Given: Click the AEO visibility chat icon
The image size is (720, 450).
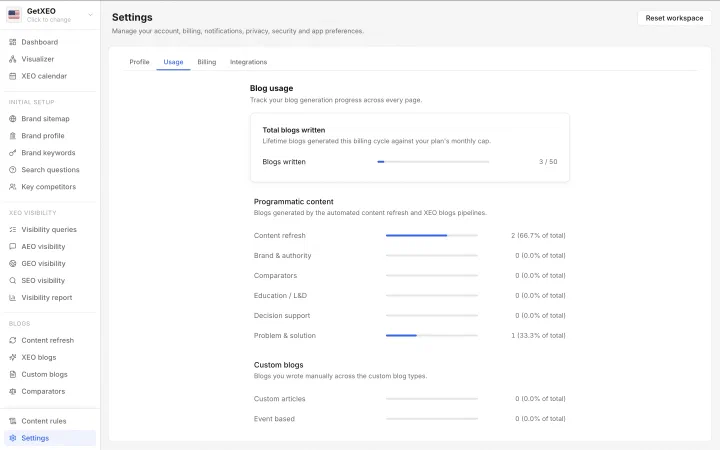Looking at the screenshot, I should 12,246.
